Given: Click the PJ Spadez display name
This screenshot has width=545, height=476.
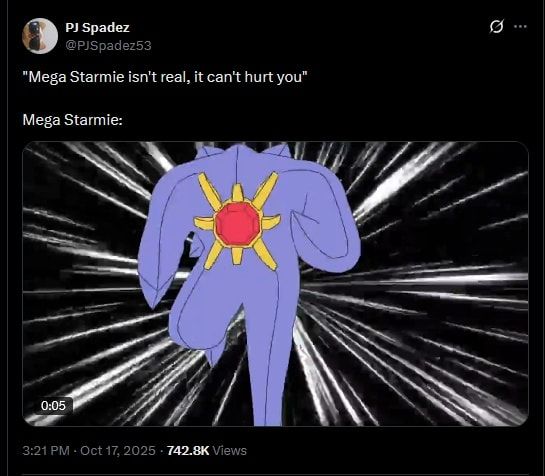Looking at the screenshot, I should coord(97,27).
